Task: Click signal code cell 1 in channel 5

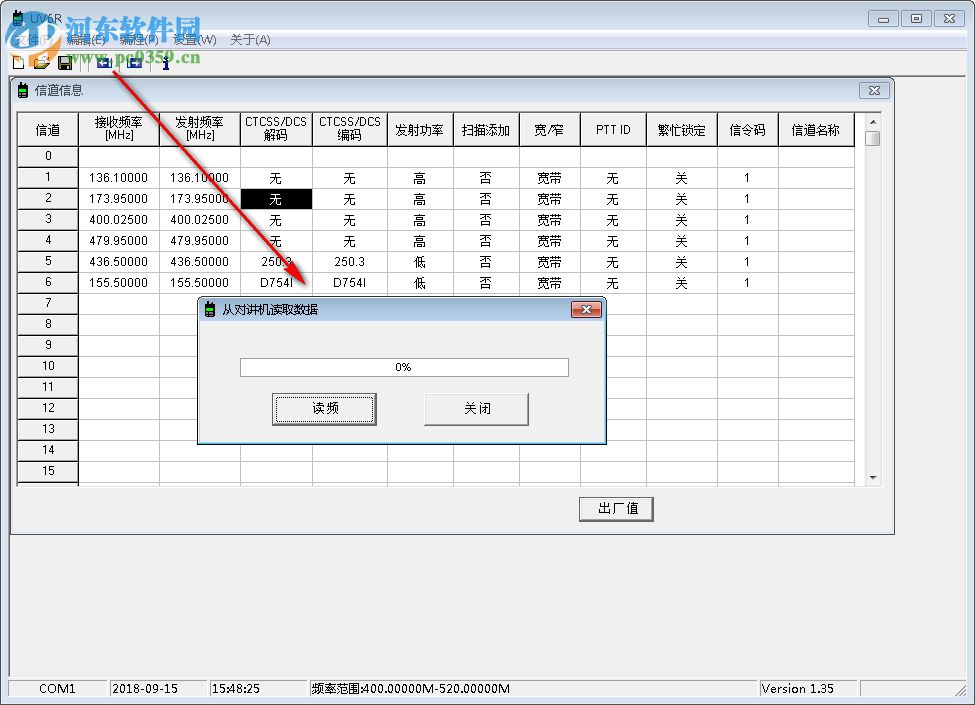Action: 747,262
